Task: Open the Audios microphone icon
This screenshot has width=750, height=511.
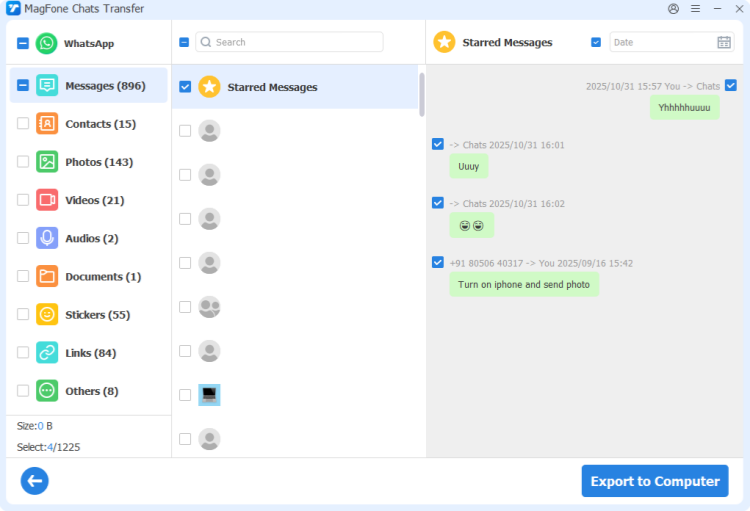Action: click(47, 238)
